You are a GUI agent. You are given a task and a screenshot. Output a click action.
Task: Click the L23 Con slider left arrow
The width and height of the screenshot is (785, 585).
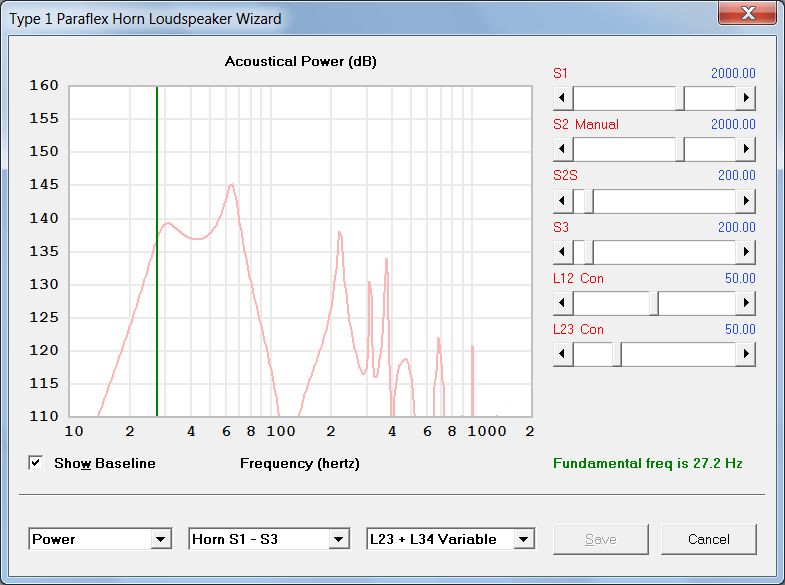(563, 354)
